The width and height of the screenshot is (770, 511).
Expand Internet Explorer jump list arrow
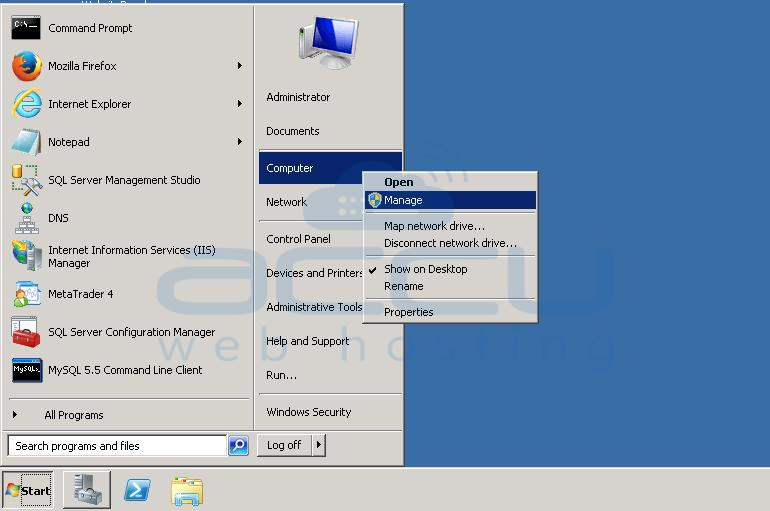[240, 104]
